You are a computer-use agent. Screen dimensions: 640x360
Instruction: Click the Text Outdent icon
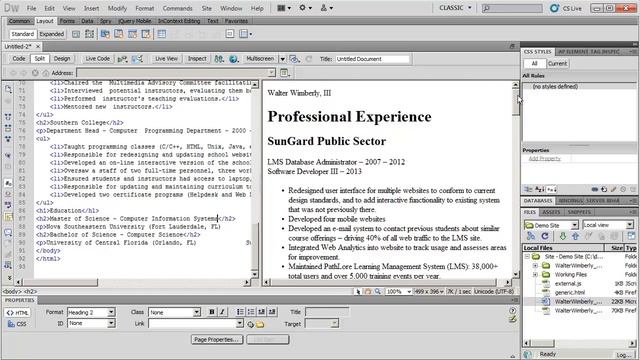261,312
